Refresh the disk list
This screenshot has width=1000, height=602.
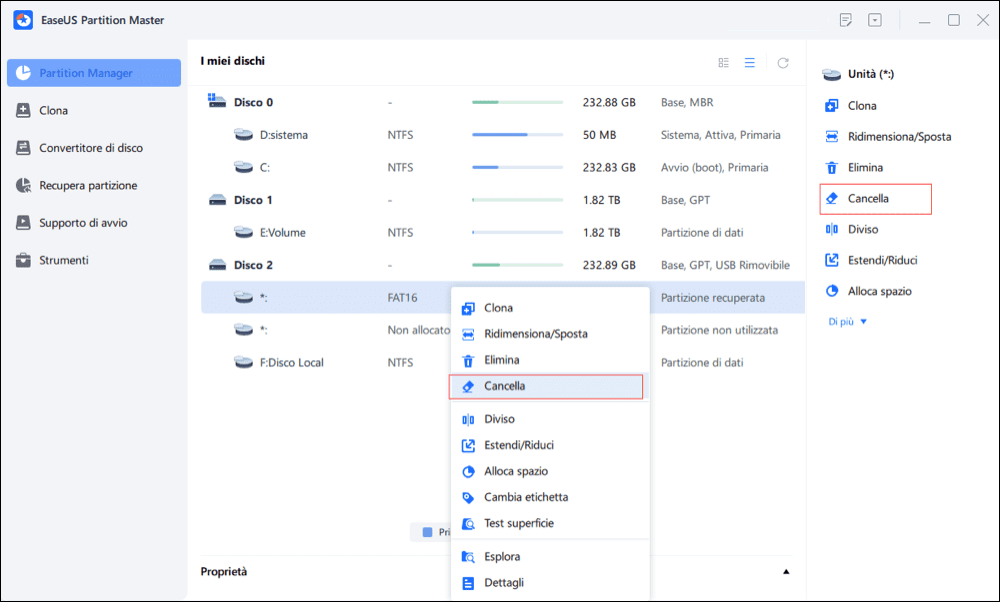click(x=783, y=62)
